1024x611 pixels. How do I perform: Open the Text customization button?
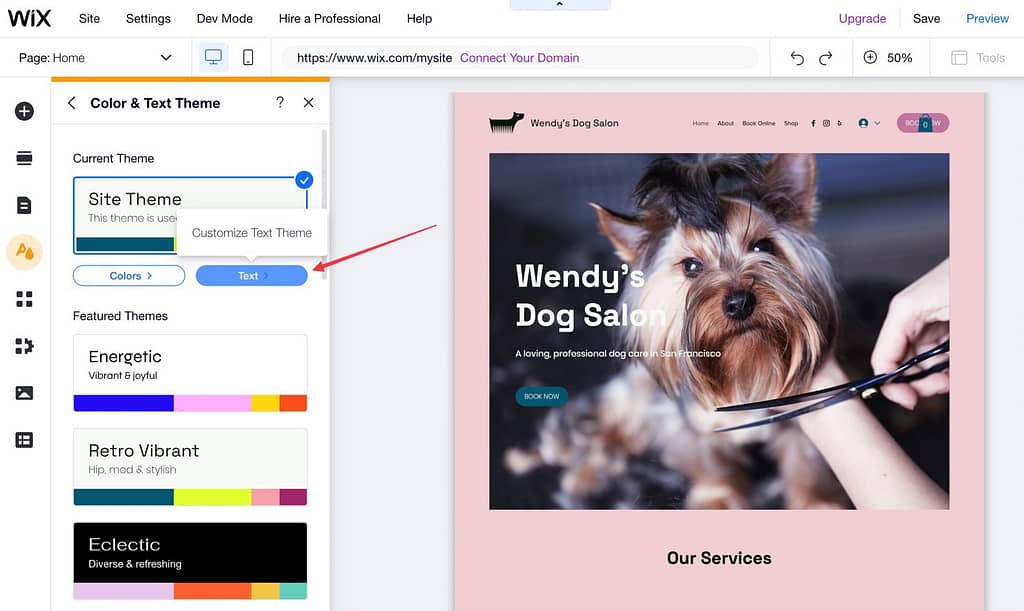(x=251, y=275)
